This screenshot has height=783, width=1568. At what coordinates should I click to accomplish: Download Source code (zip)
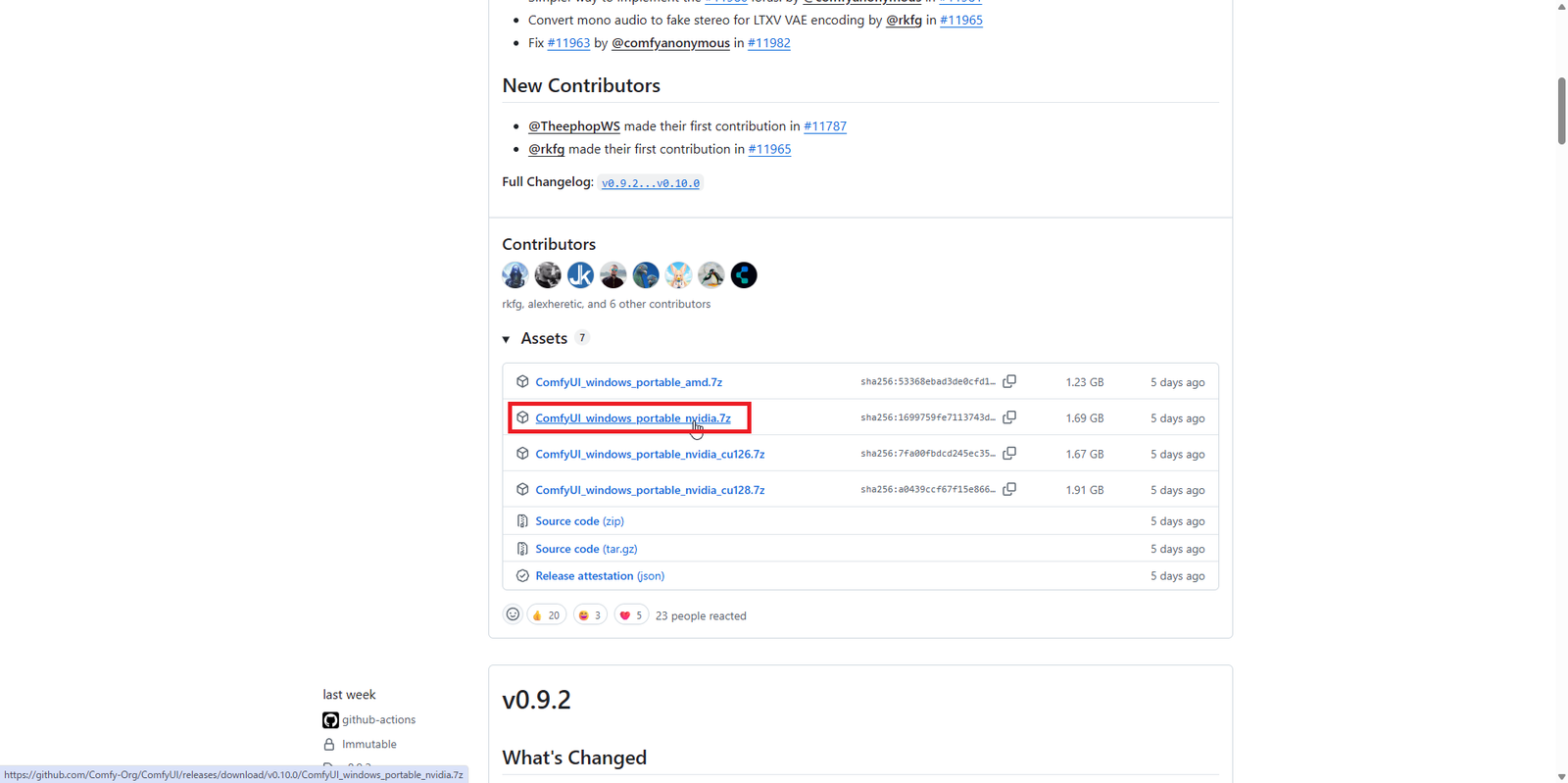pyautogui.click(x=579, y=521)
